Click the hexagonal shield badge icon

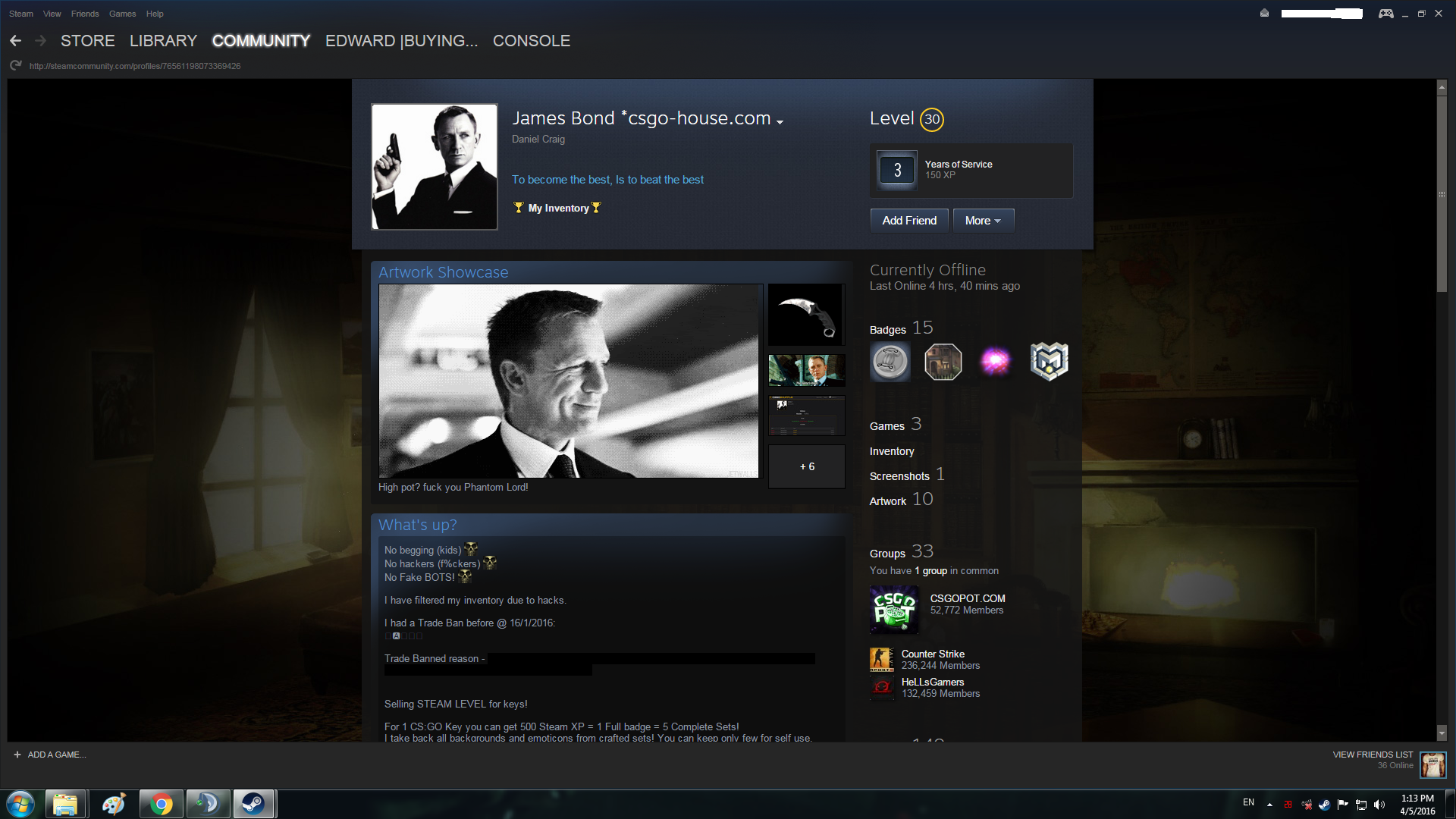coord(1049,362)
